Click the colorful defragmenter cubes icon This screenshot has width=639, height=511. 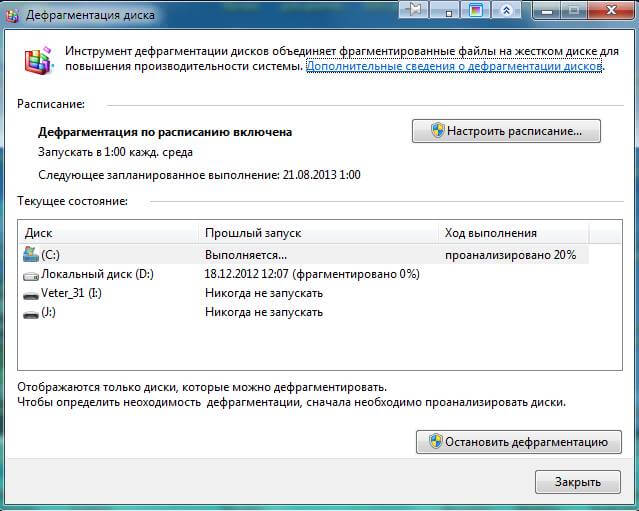[38, 60]
